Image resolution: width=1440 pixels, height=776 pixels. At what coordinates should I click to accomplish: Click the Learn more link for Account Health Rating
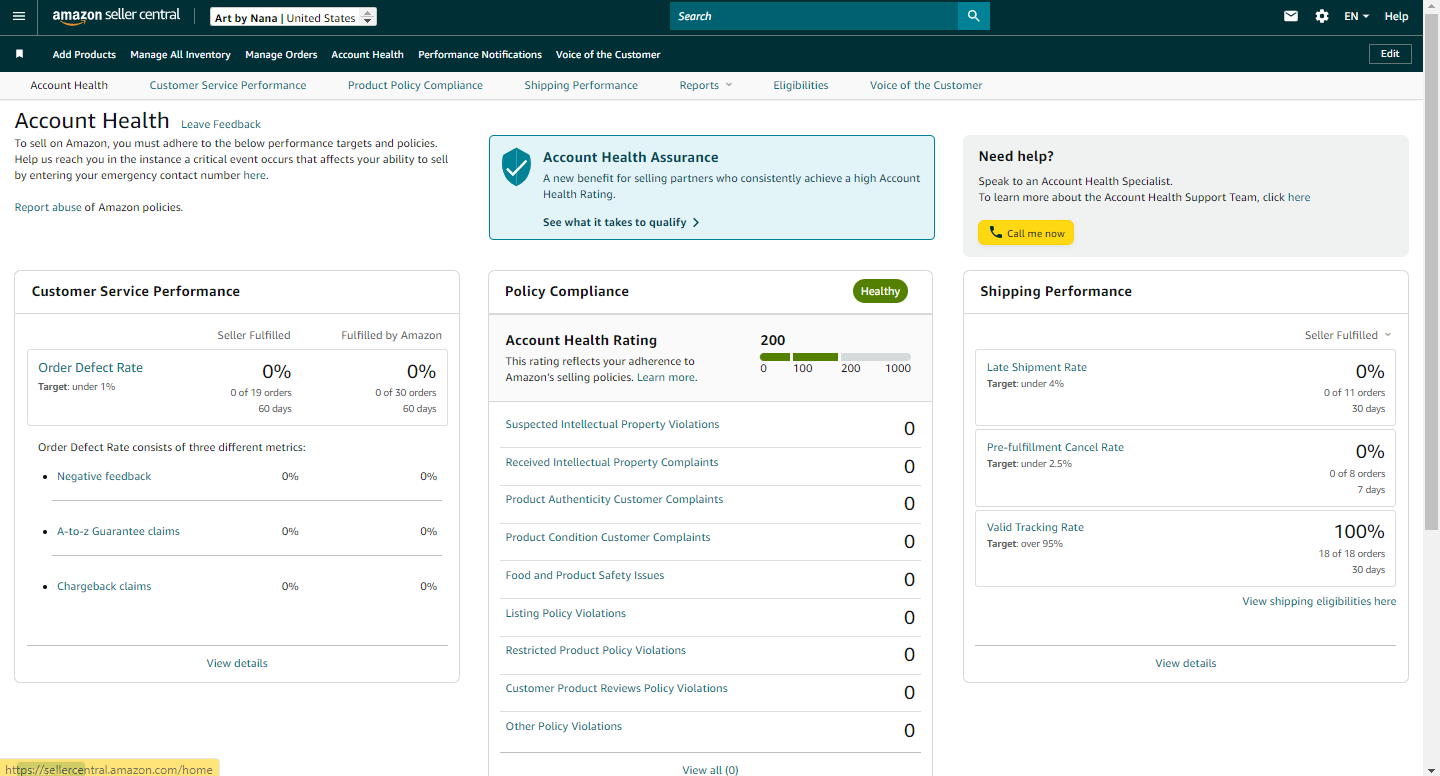[x=665, y=377]
